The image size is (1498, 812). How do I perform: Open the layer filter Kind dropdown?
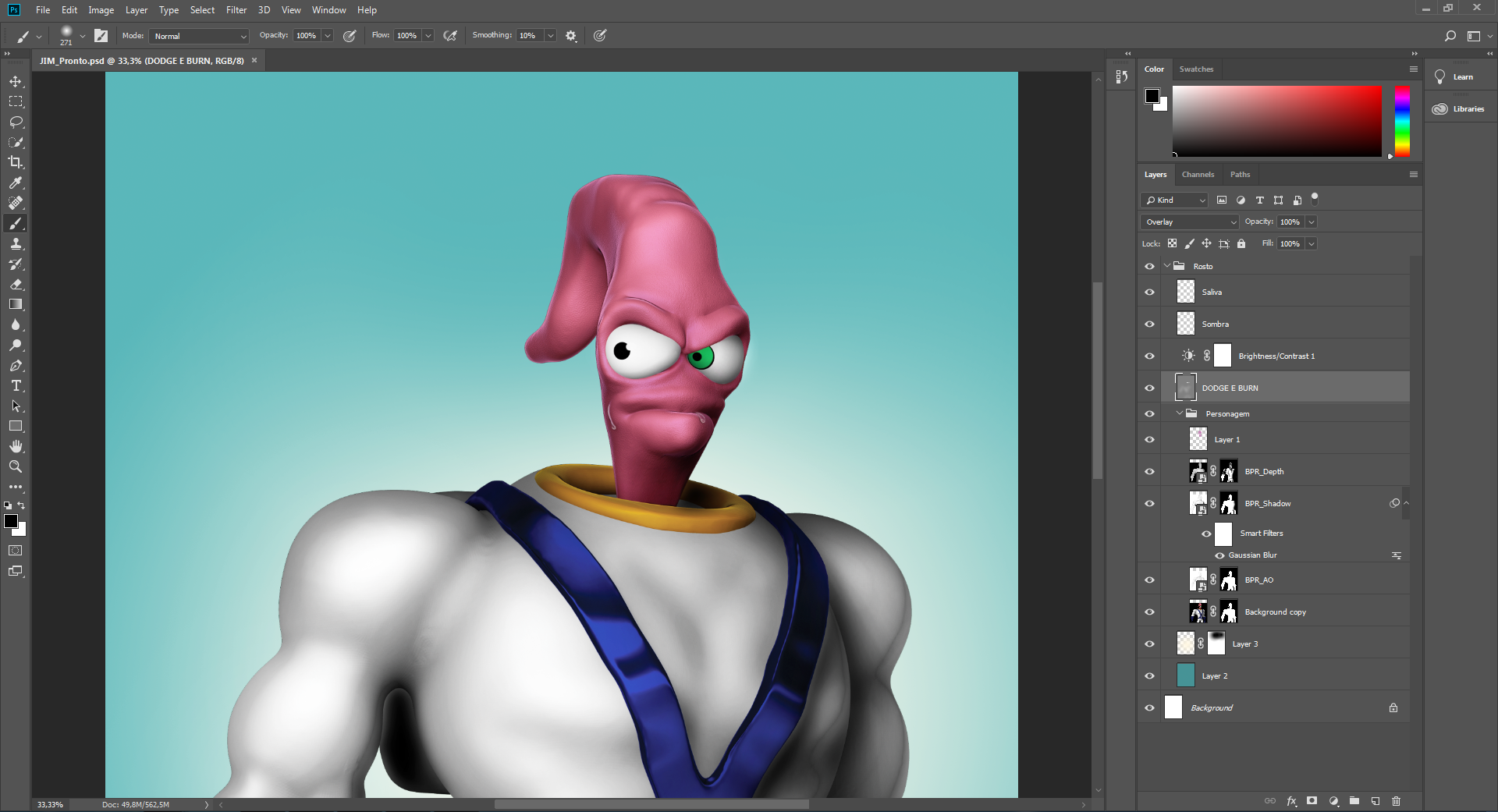pos(1174,200)
